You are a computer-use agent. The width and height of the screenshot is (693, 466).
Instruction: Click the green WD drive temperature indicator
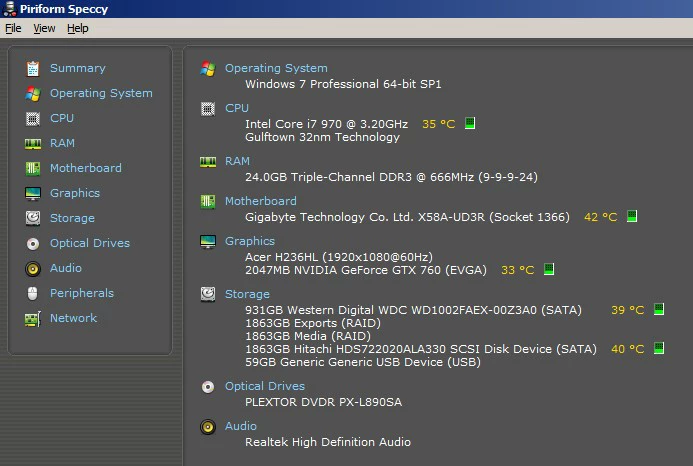point(659,309)
